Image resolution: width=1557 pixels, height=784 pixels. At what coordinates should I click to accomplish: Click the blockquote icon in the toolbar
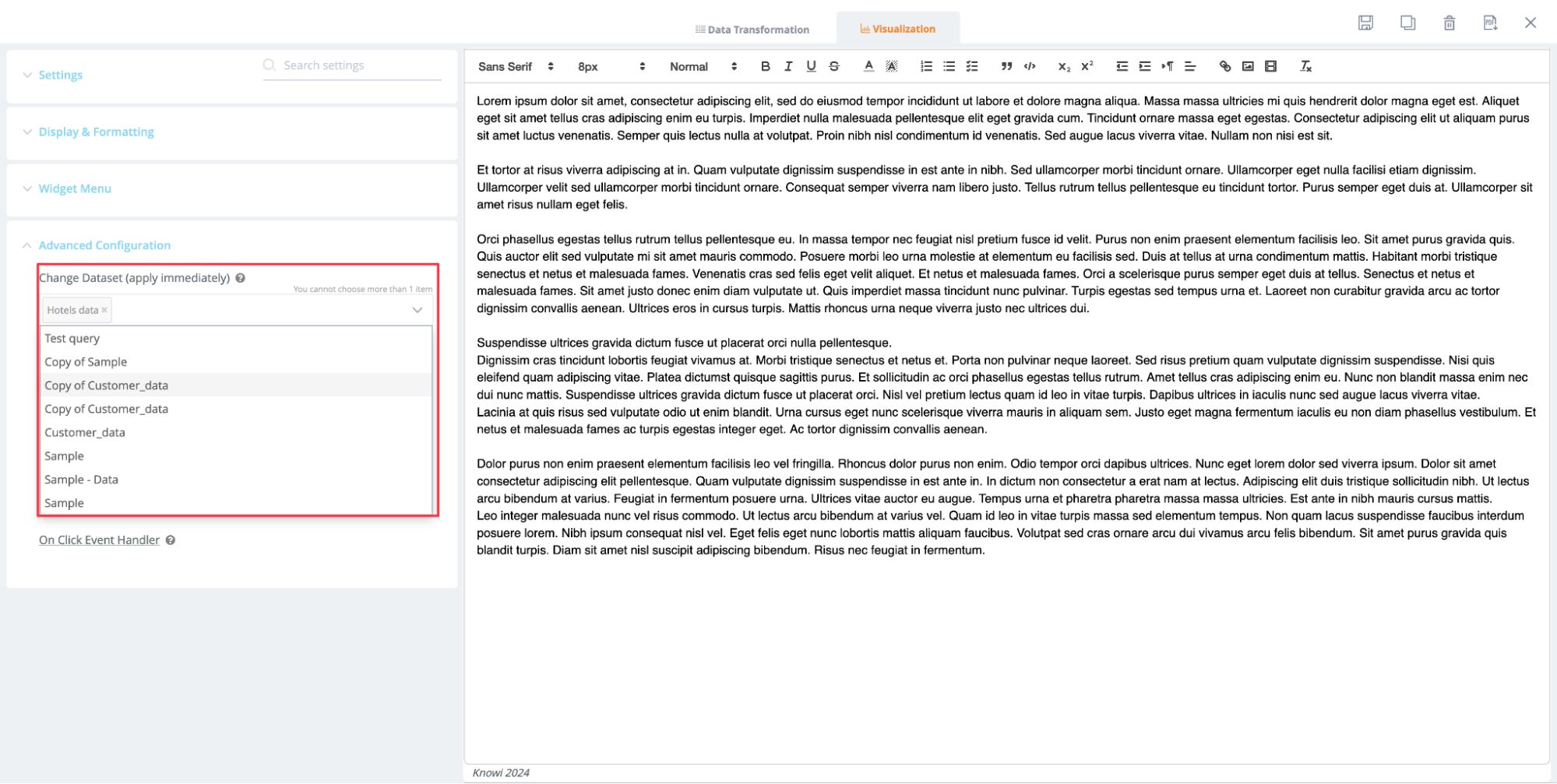[1006, 66]
